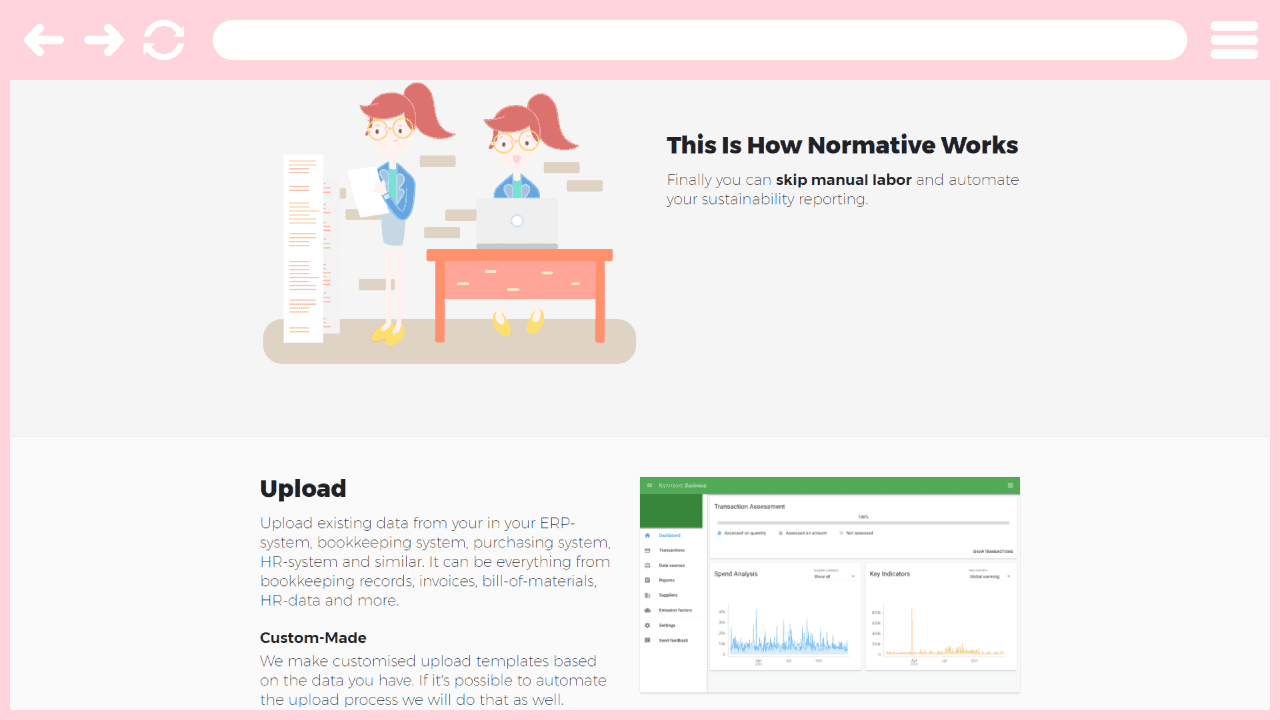Click the SHOW TRANSACTIONS button
The height and width of the screenshot is (720, 1280).
tap(993, 551)
